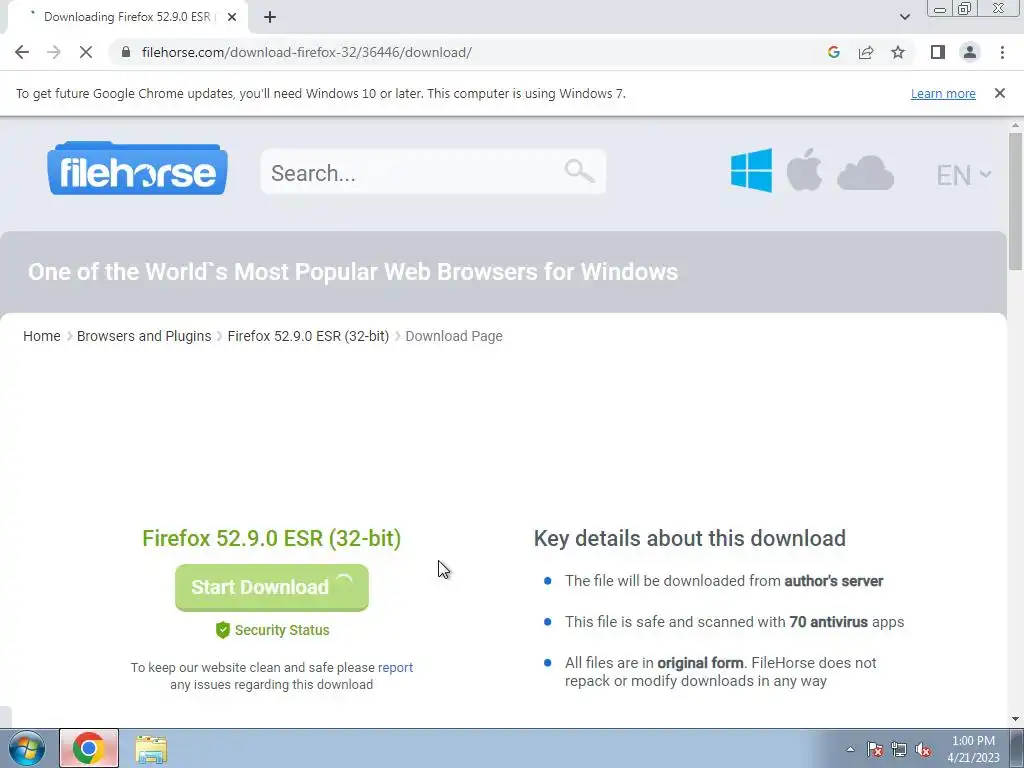The width and height of the screenshot is (1024, 768).
Task: Open Firefox 52.9.0 ESR (32-bit) breadcrumb
Action: [x=308, y=336]
